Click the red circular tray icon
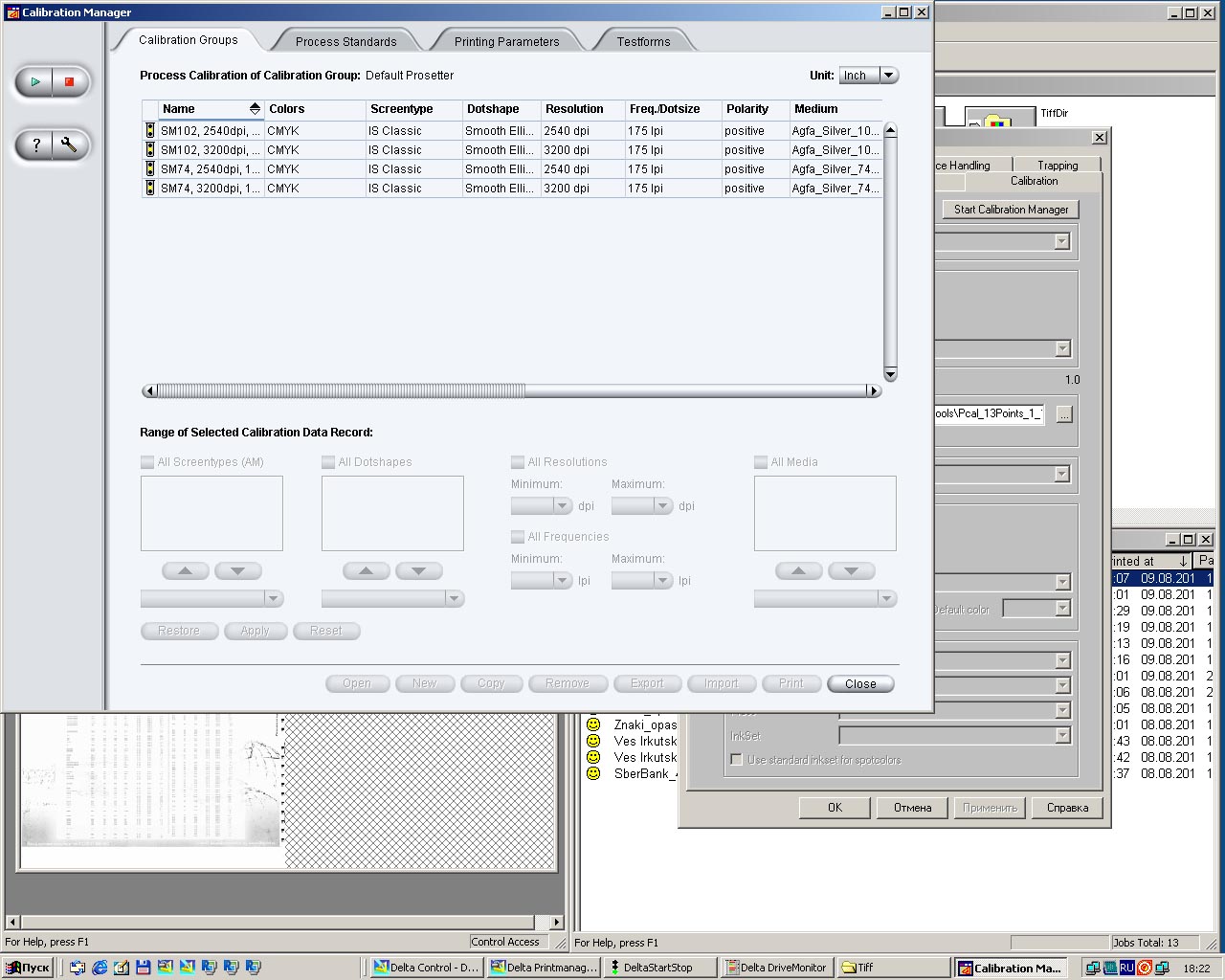 [x=1144, y=968]
